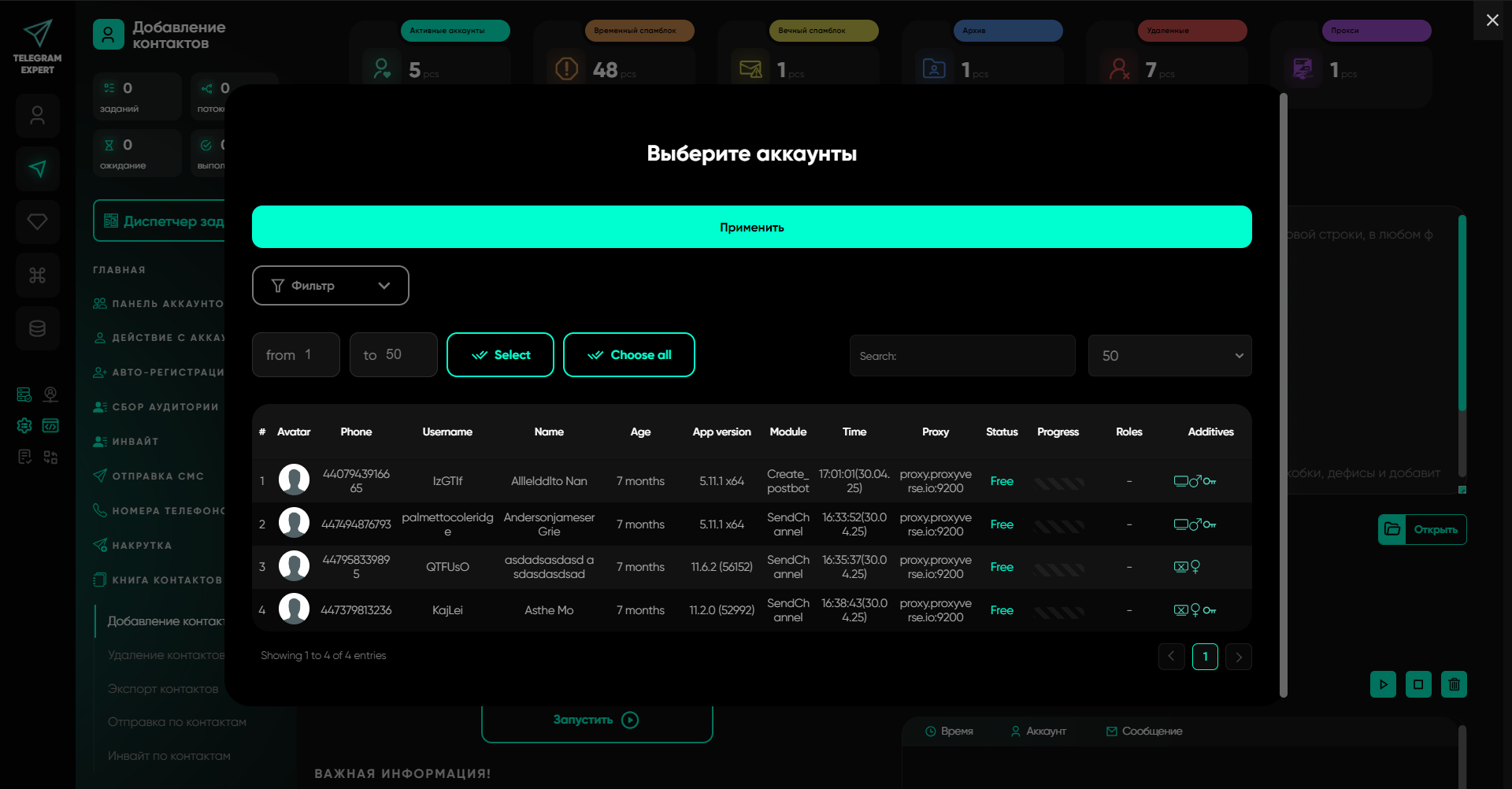The width and height of the screenshot is (1512, 789).
Task: Click avatar of account KajLei
Action: click(294, 609)
